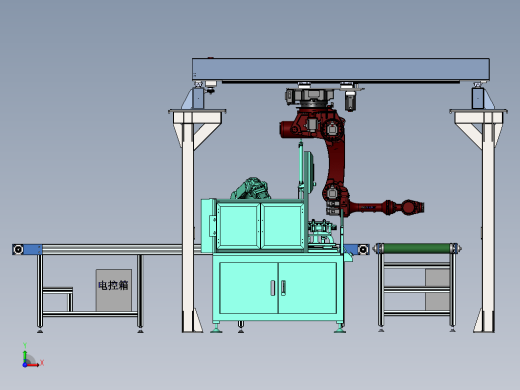Viewport: 520px width, 390px height.
Task: Select the gray box labeled 电控箱
Action: [x=114, y=290]
